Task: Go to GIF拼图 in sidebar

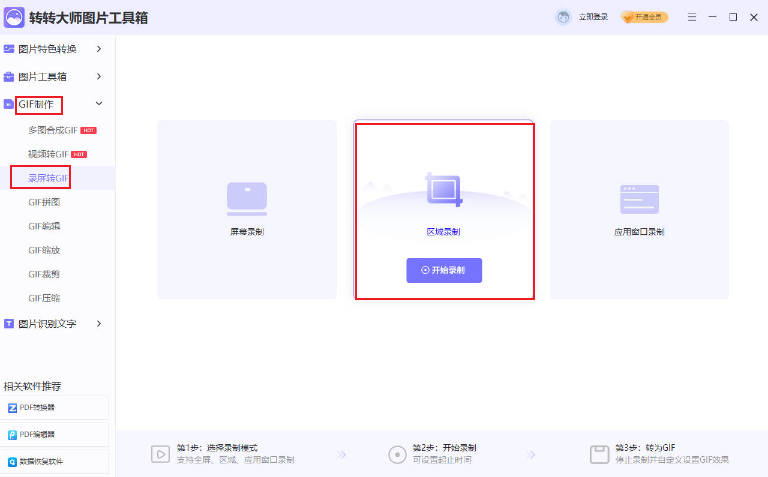Action: coord(44,202)
